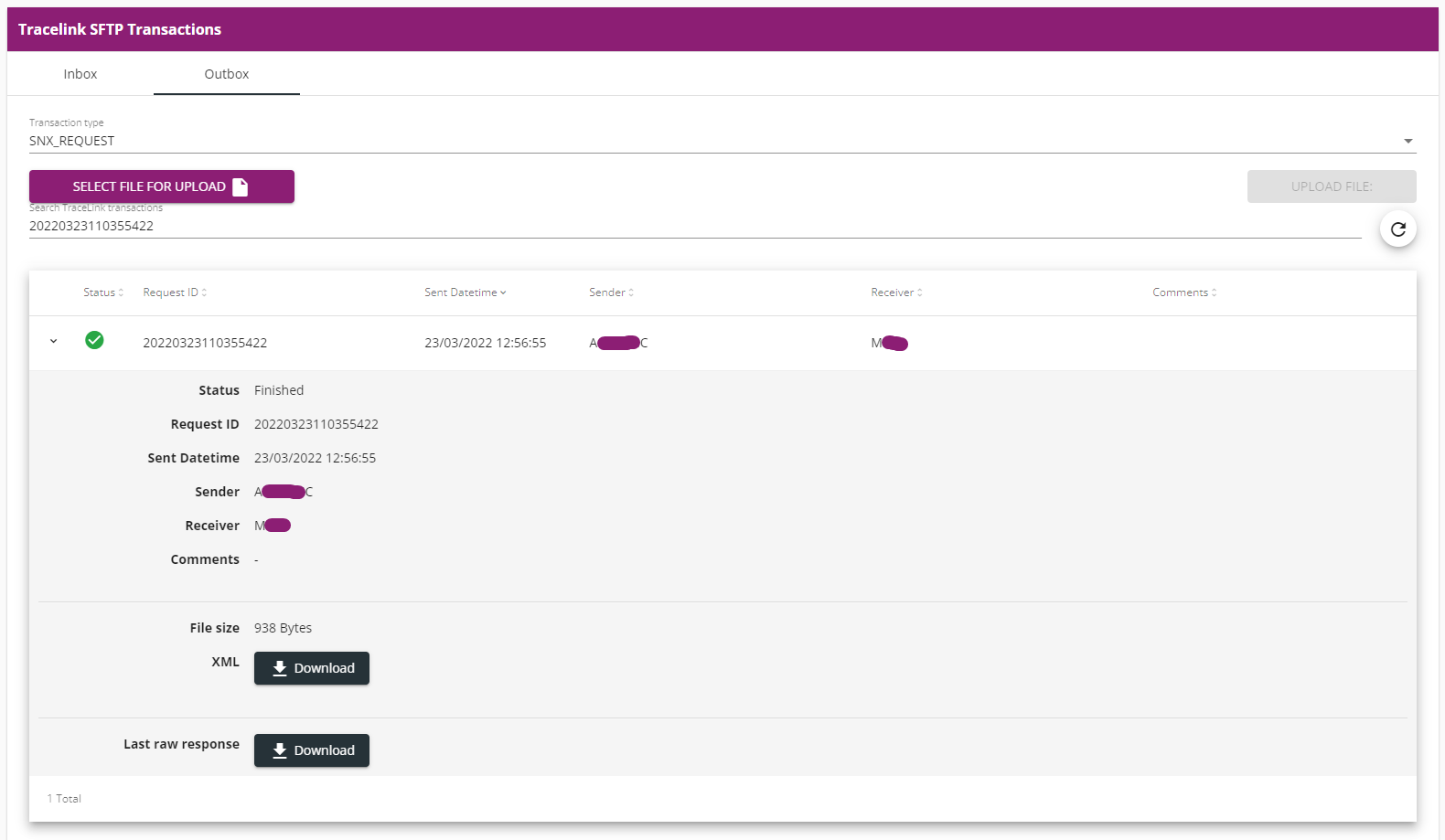Sort by Comments column header
Image resolution: width=1445 pixels, height=840 pixels.
coord(1184,292)
